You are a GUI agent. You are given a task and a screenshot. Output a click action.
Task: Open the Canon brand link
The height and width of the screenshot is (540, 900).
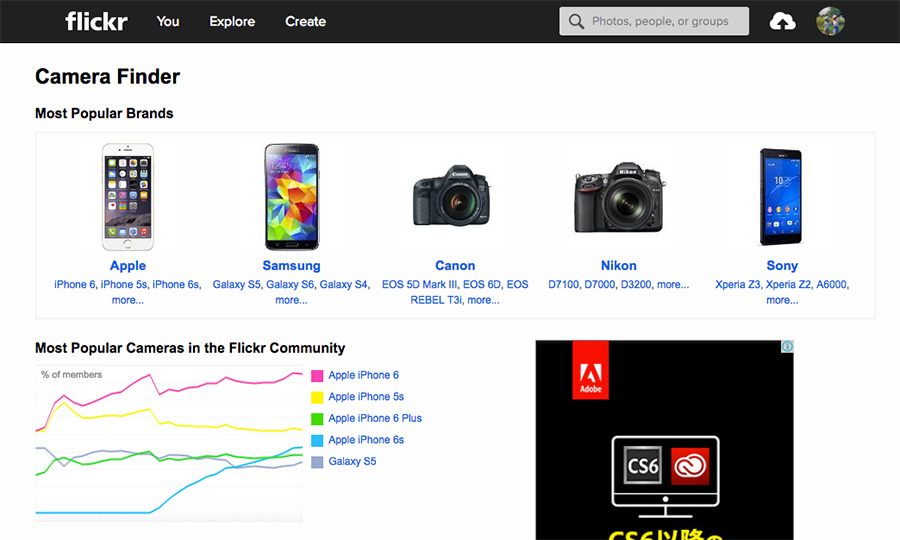(455, 266)
